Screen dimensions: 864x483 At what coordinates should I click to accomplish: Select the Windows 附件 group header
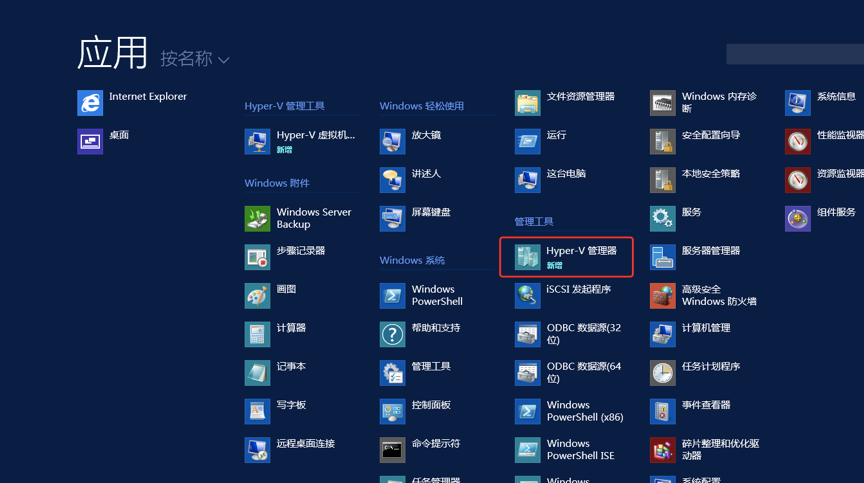tap(277, 183)
